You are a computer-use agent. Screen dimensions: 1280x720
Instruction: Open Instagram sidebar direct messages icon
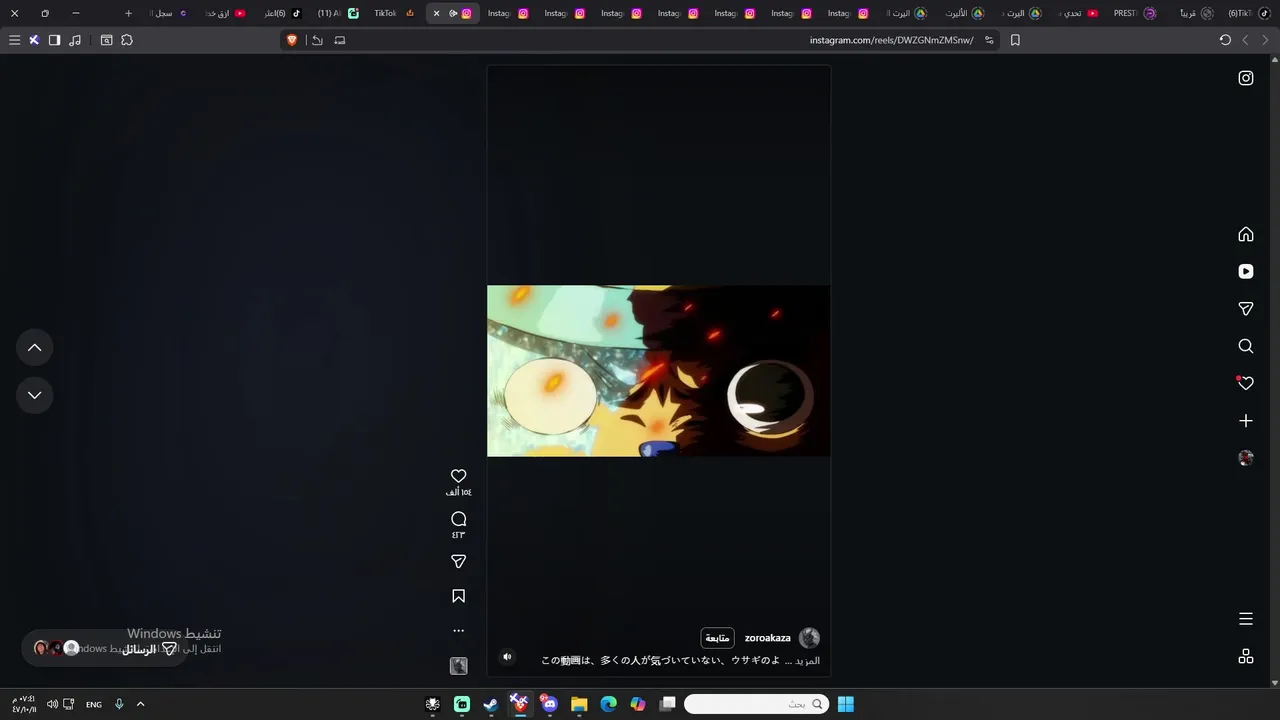point(1246,309)
